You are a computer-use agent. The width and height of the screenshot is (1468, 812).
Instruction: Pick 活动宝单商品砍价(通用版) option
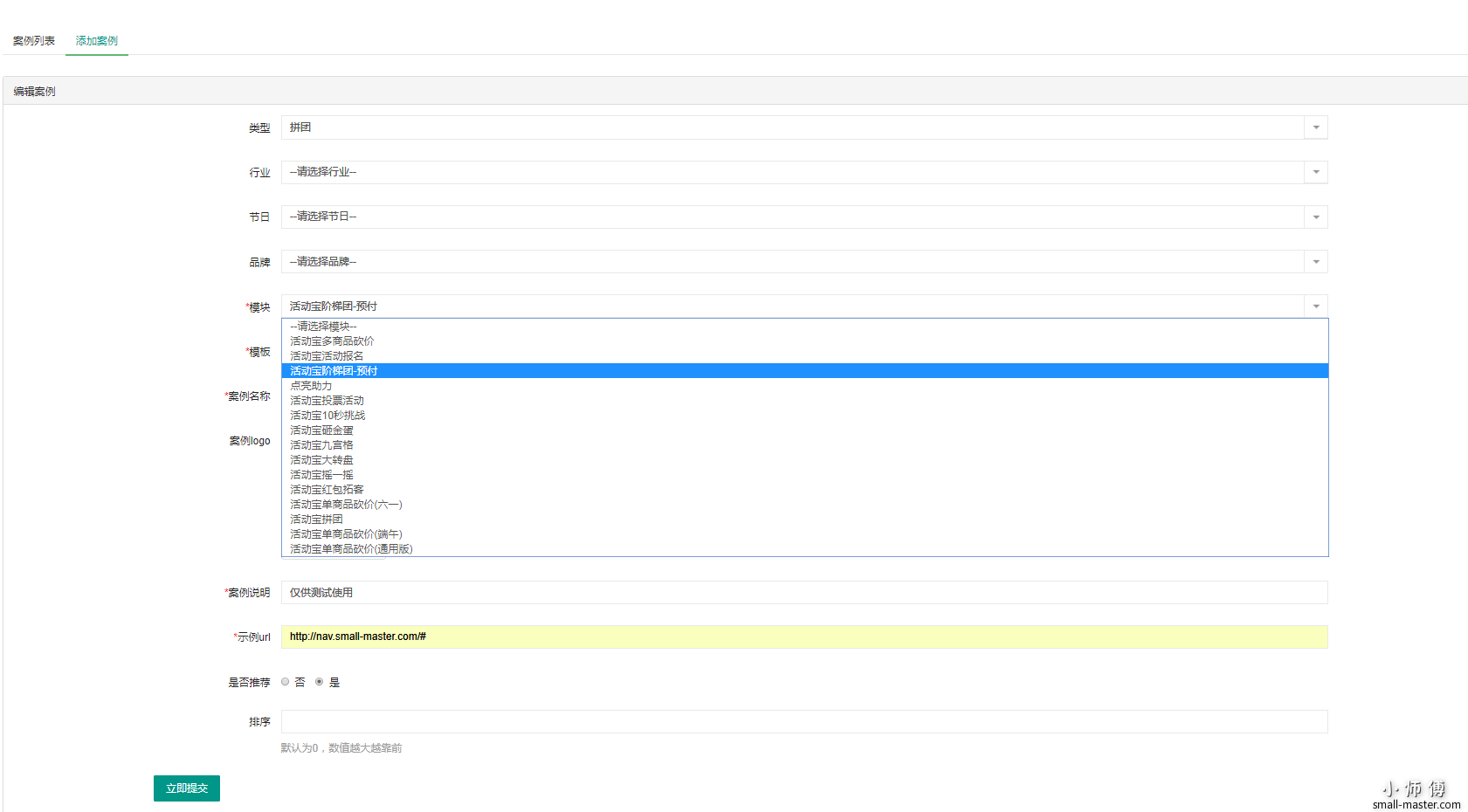coord(804,549)
